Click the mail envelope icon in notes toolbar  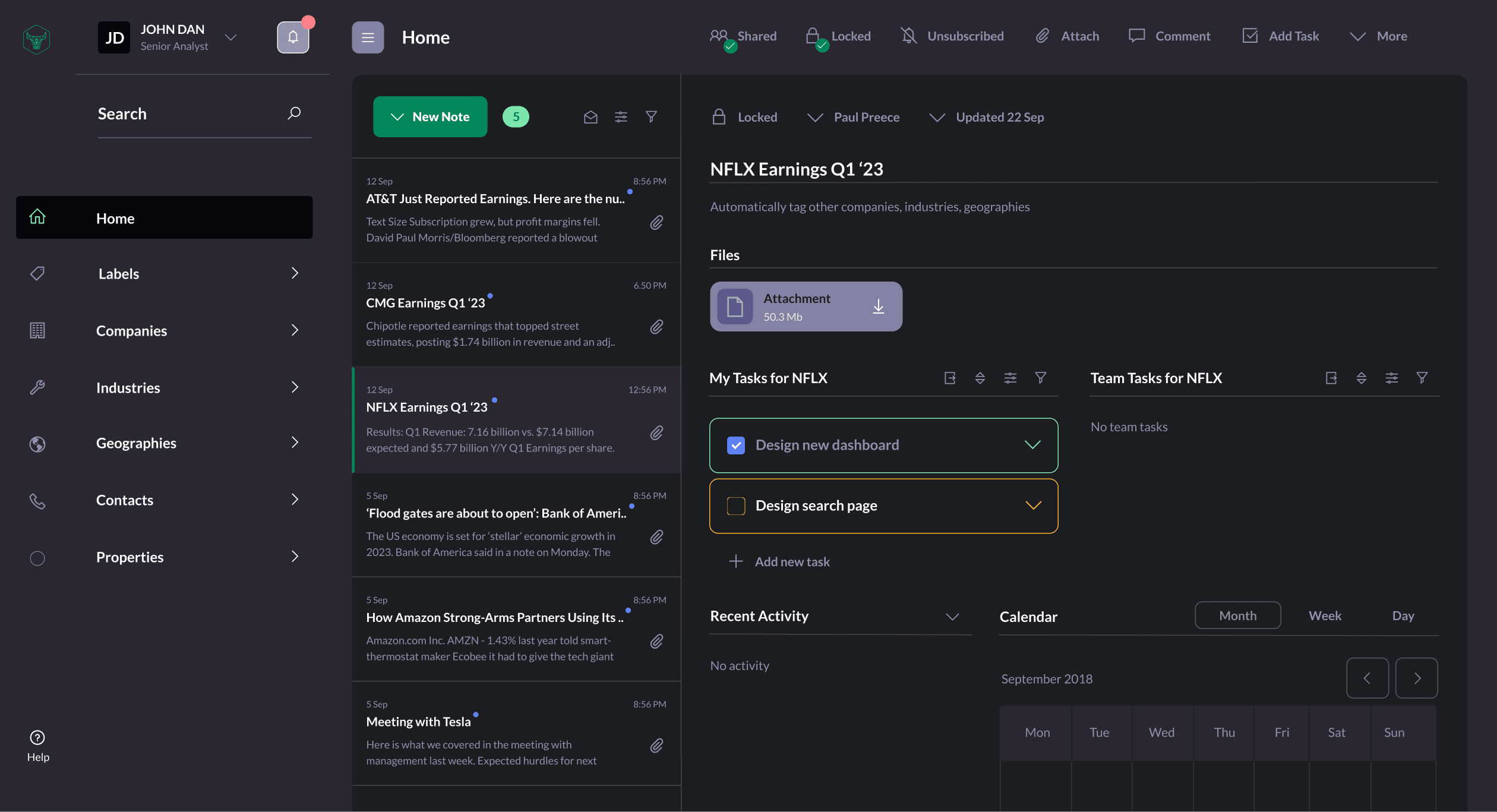point(590,117)
